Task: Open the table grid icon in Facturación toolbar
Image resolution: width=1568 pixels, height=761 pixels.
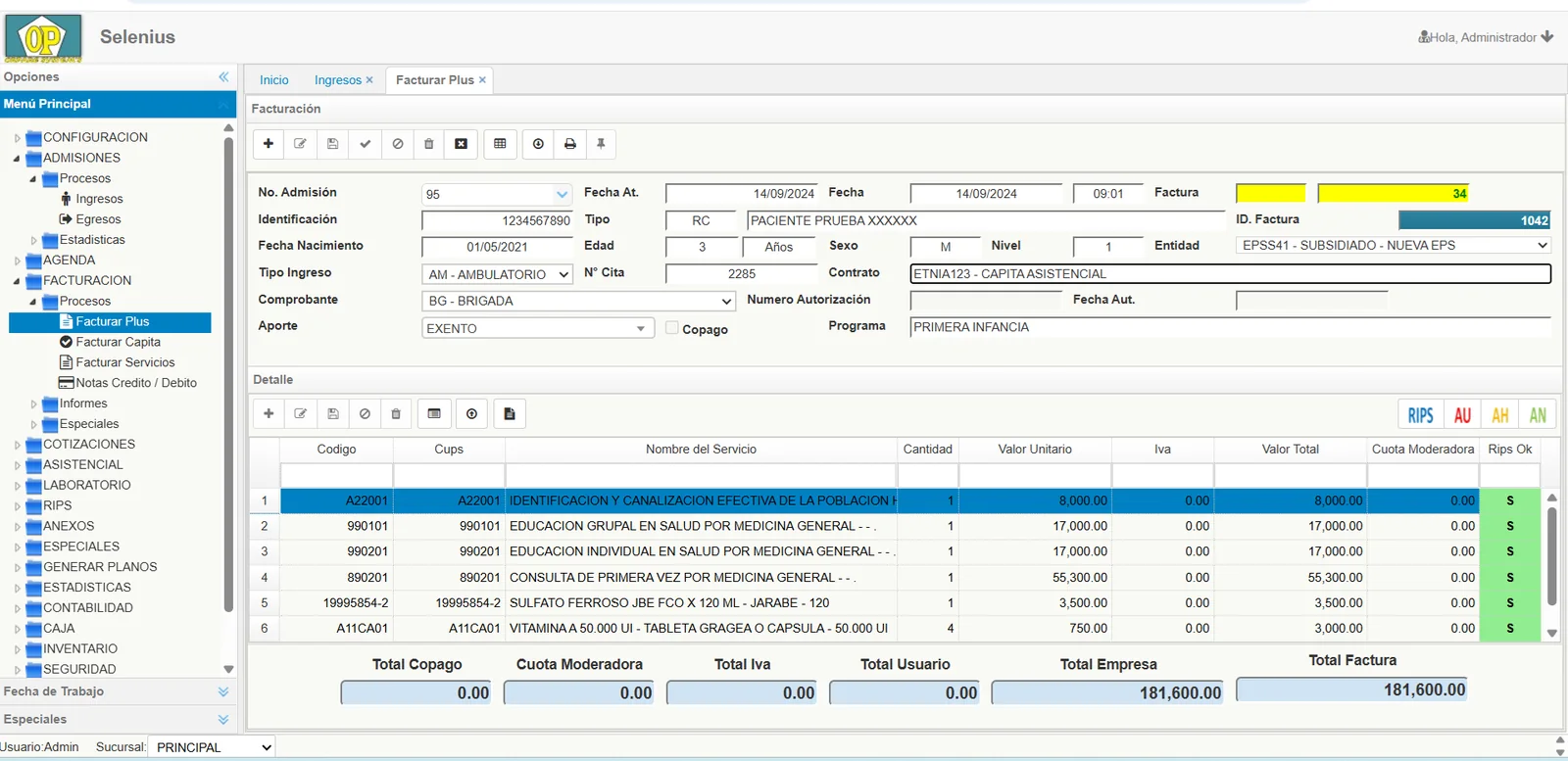Action: pos(500,144)
